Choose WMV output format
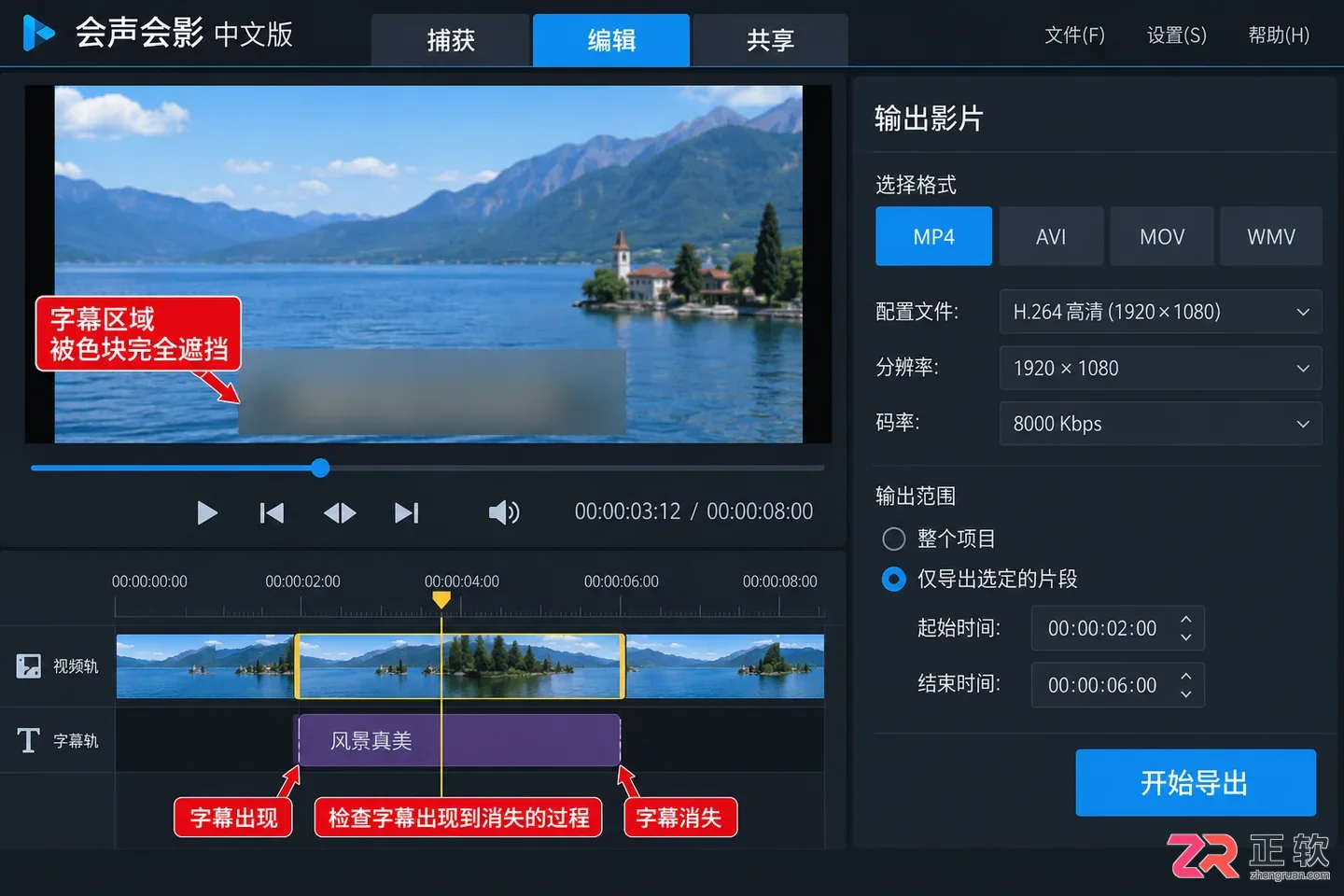This screenshot has height=896, width=1344. [1271, 236]
